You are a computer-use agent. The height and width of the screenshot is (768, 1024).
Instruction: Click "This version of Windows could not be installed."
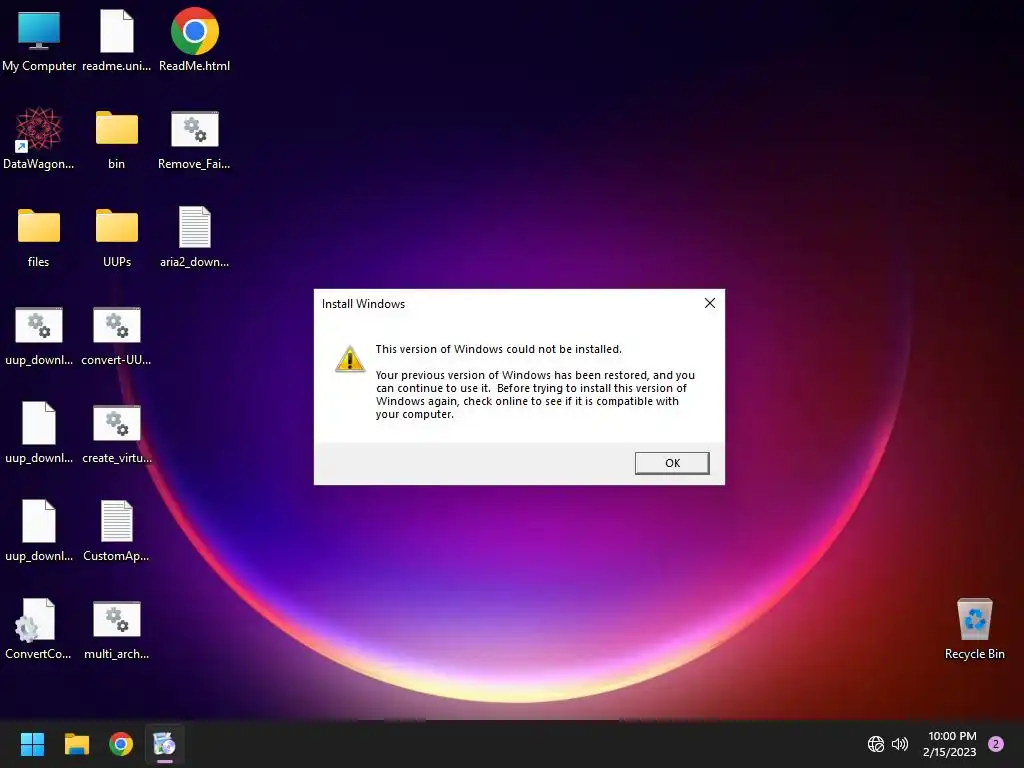(498, 349)
